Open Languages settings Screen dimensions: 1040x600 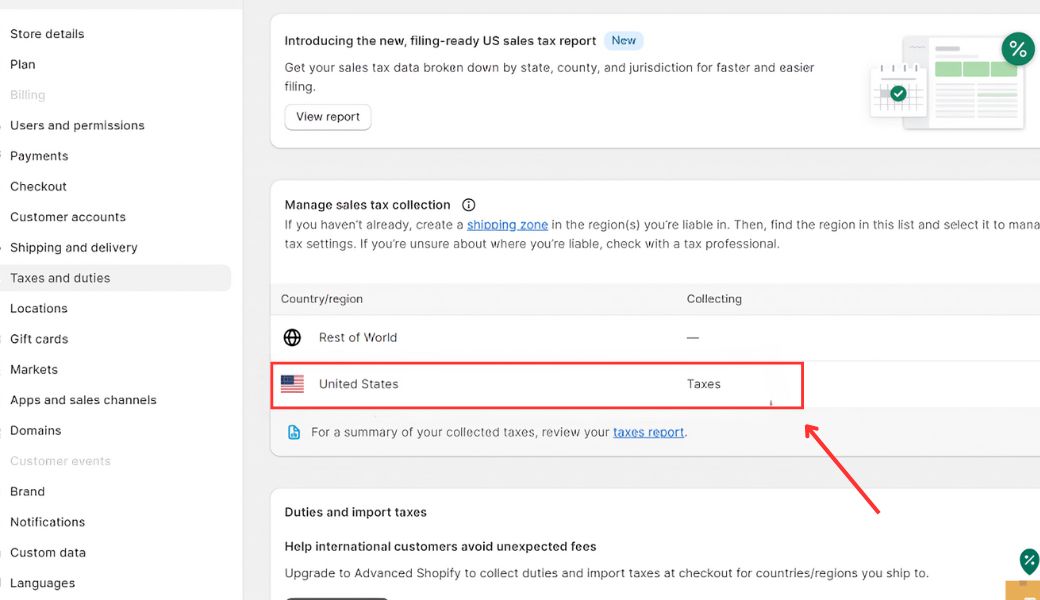tap(42, 583)
